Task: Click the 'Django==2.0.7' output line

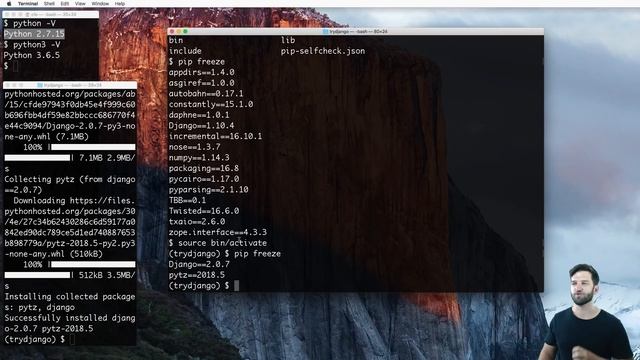Action: coord(199,264)
